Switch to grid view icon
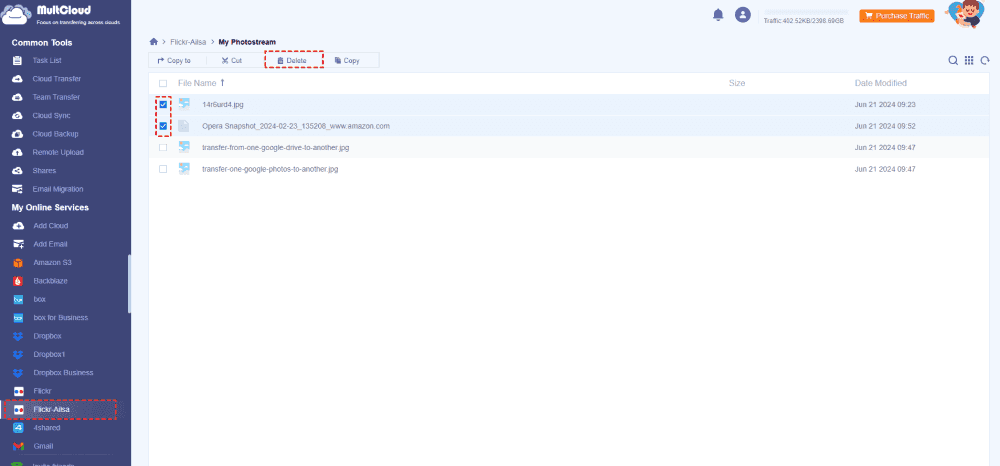Screen dimensions: 1000x466 [x=969, y=61]
